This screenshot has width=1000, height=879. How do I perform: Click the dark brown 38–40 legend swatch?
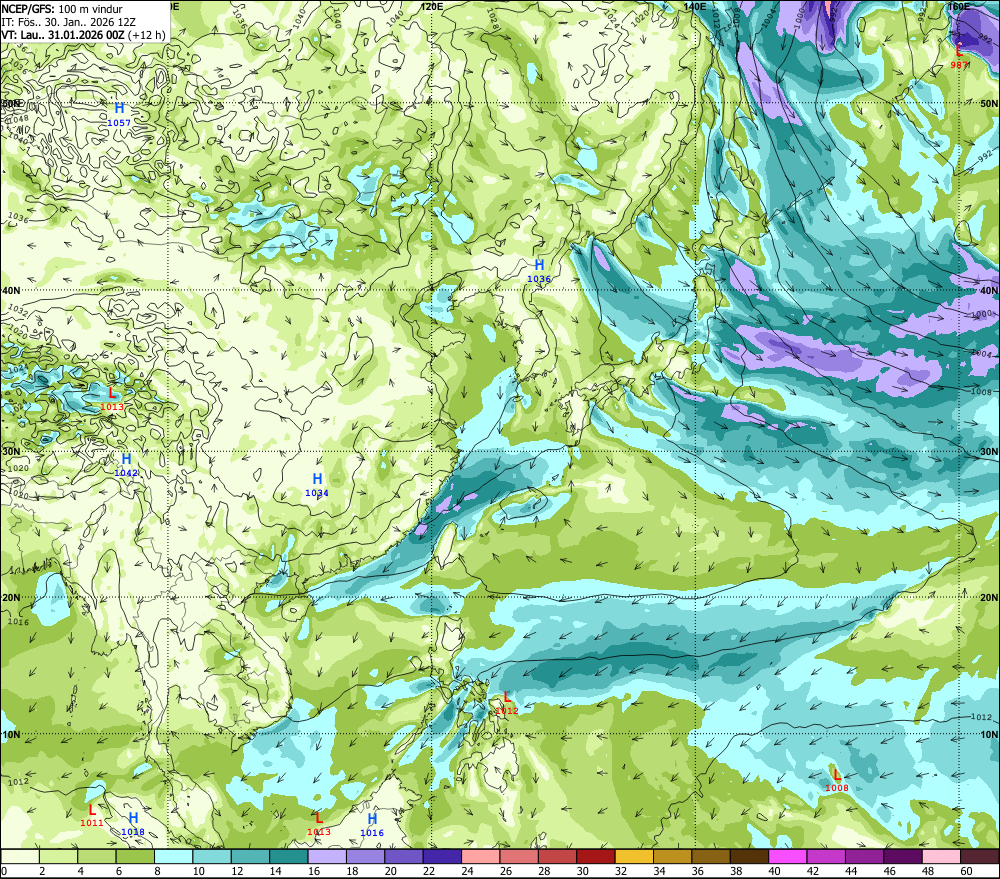[x=749, y=857]
